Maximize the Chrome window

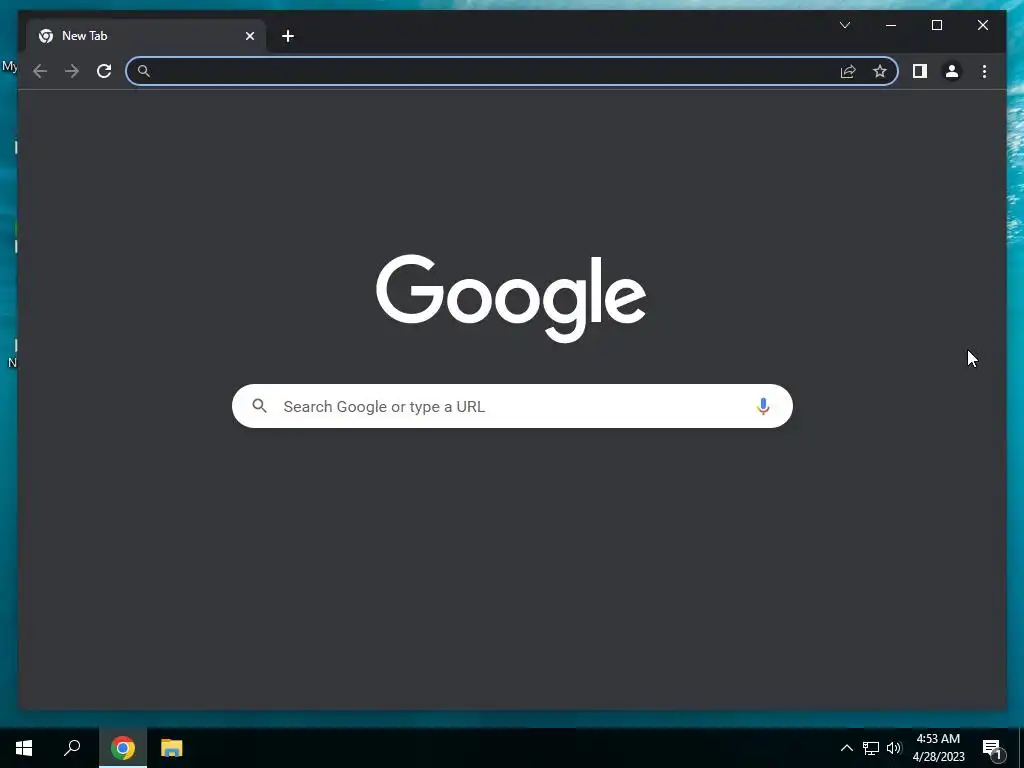(936, 25)
